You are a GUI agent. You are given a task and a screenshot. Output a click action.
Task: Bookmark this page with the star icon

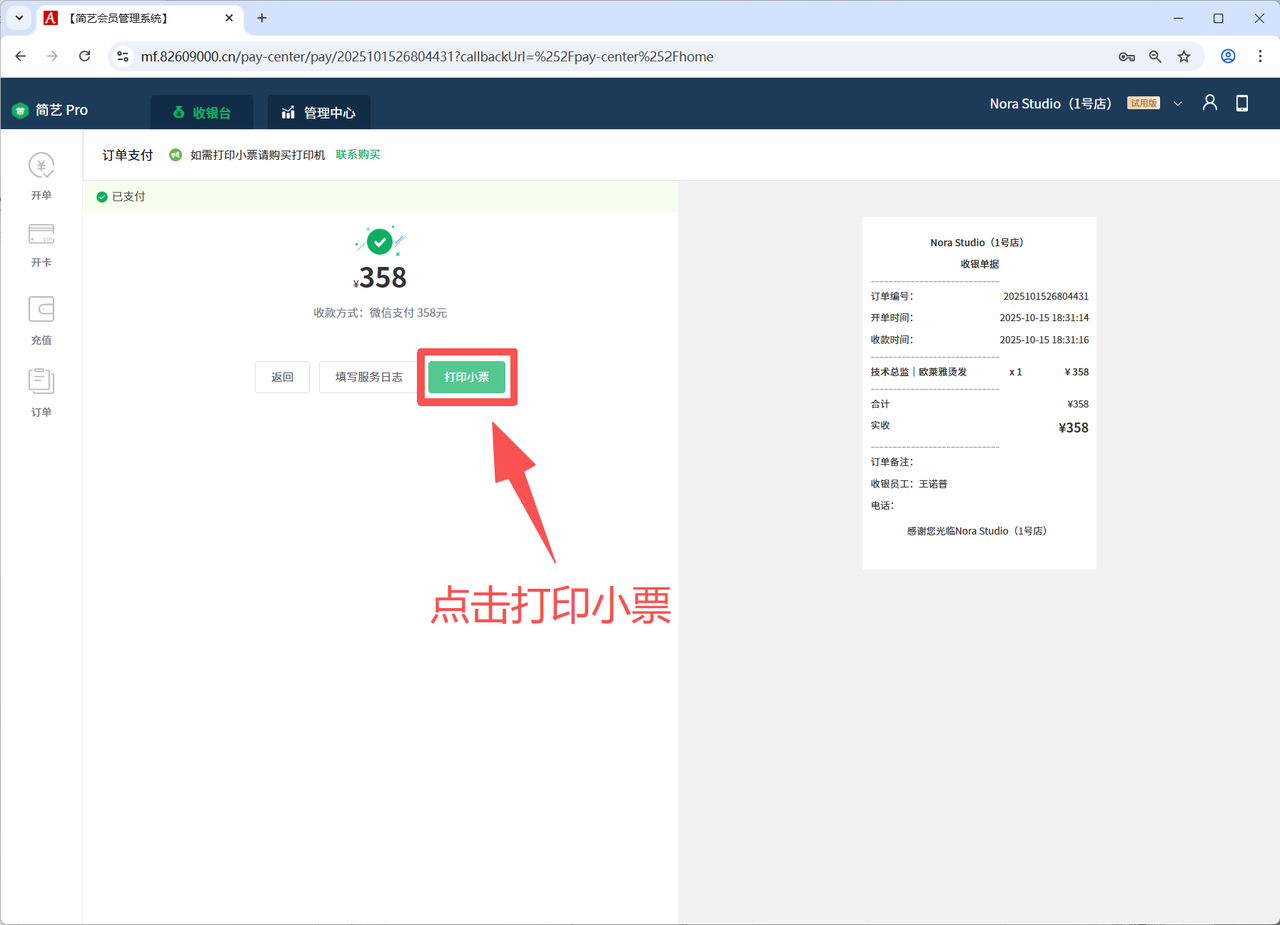[1184, 57]
